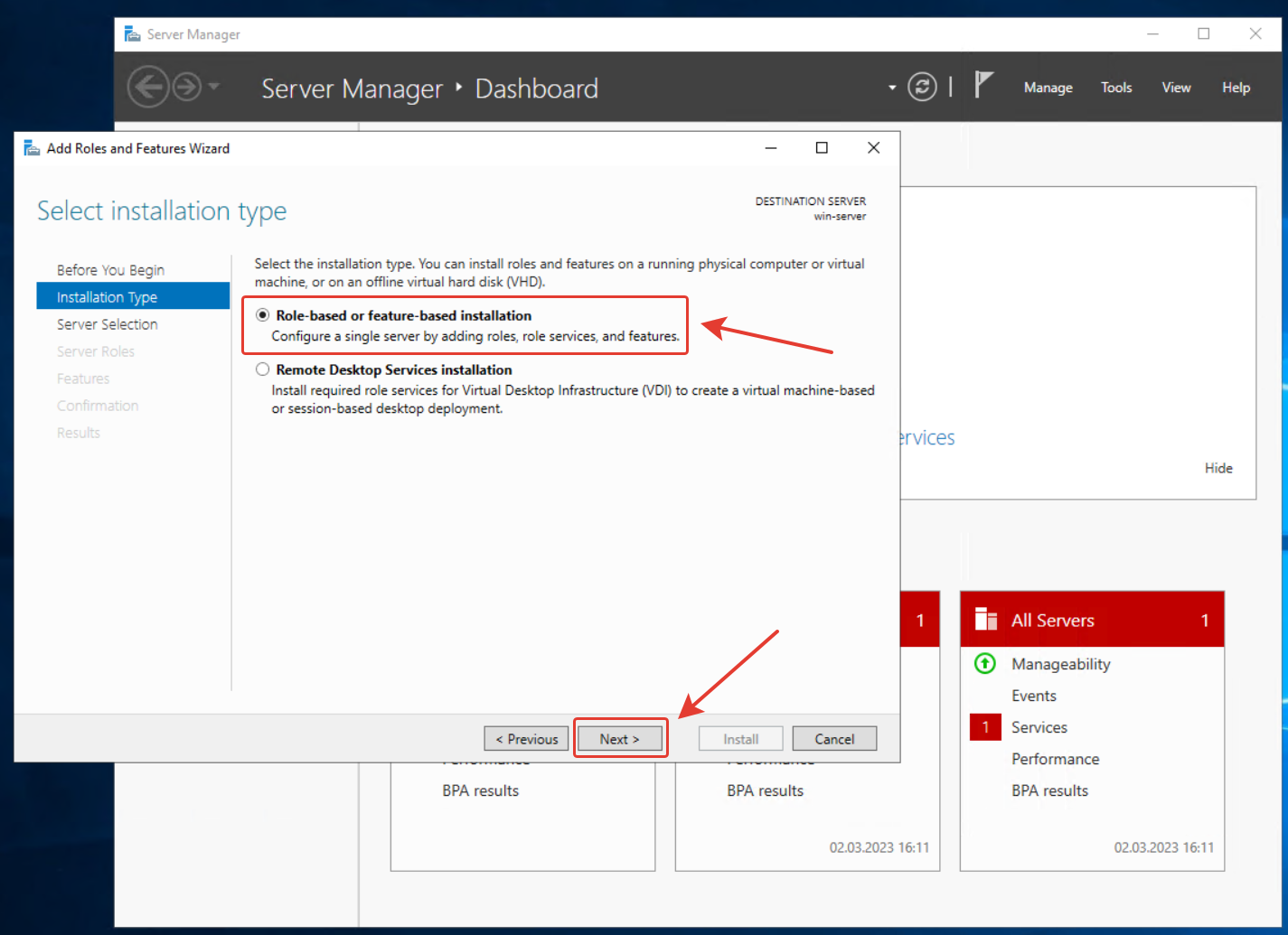Open the Manage menu in Server Manager
The width and height of the screenshot is (1288, 935).
(1048, 88)
